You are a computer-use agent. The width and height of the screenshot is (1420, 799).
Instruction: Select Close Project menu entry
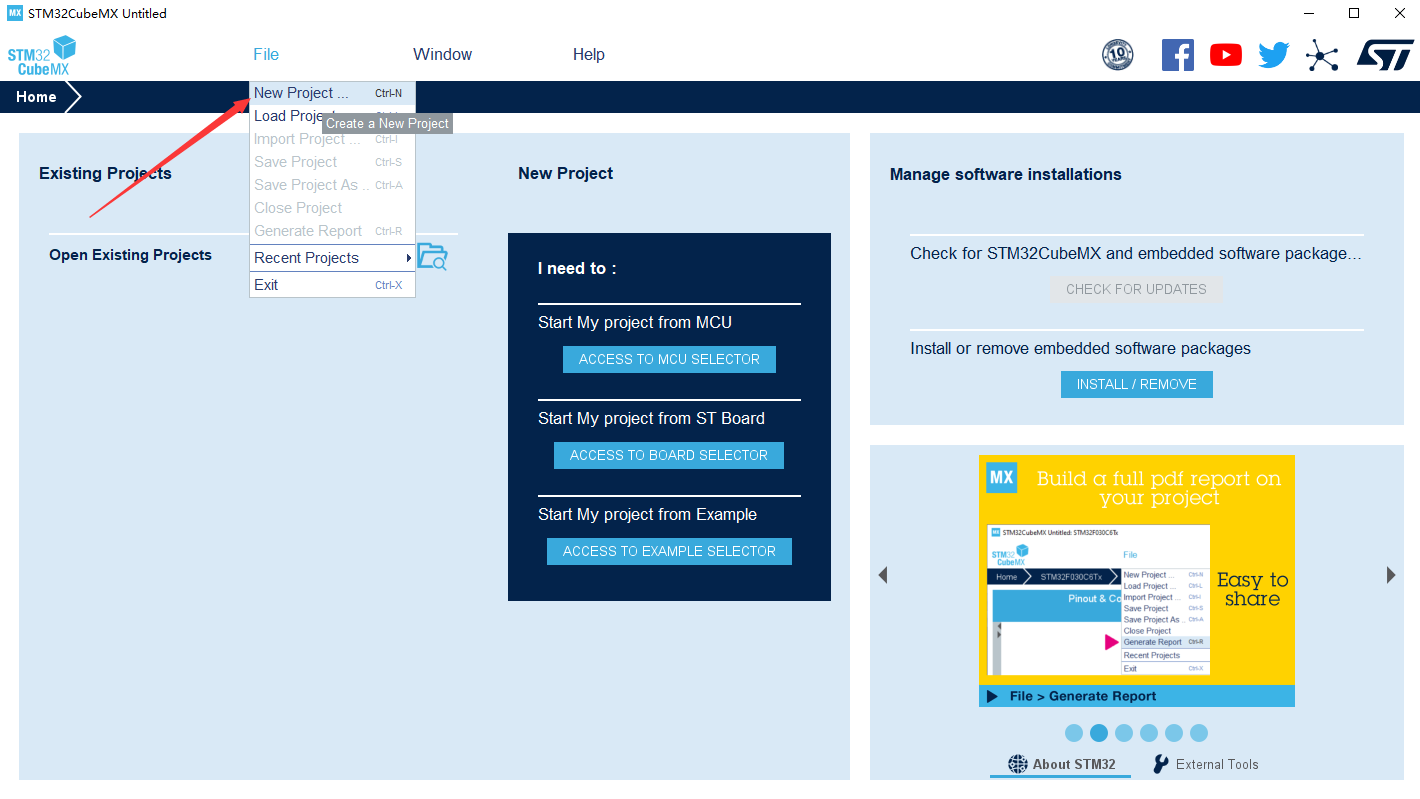(x=332, y=208)
